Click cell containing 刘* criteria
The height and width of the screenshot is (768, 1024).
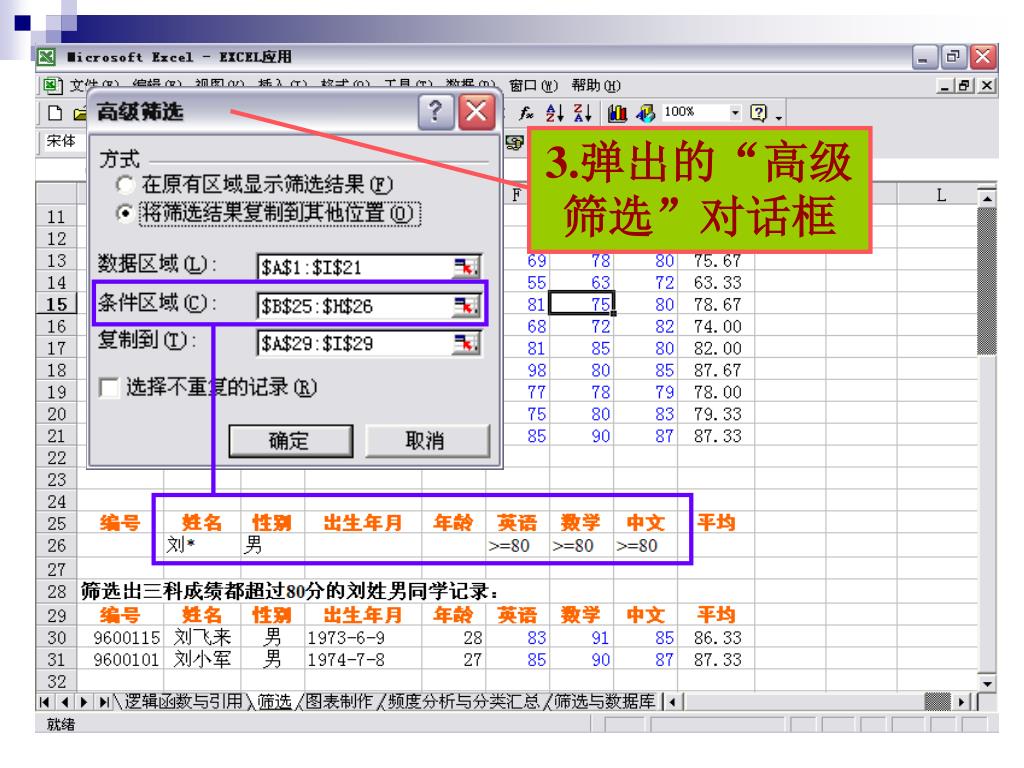(202, 545)
